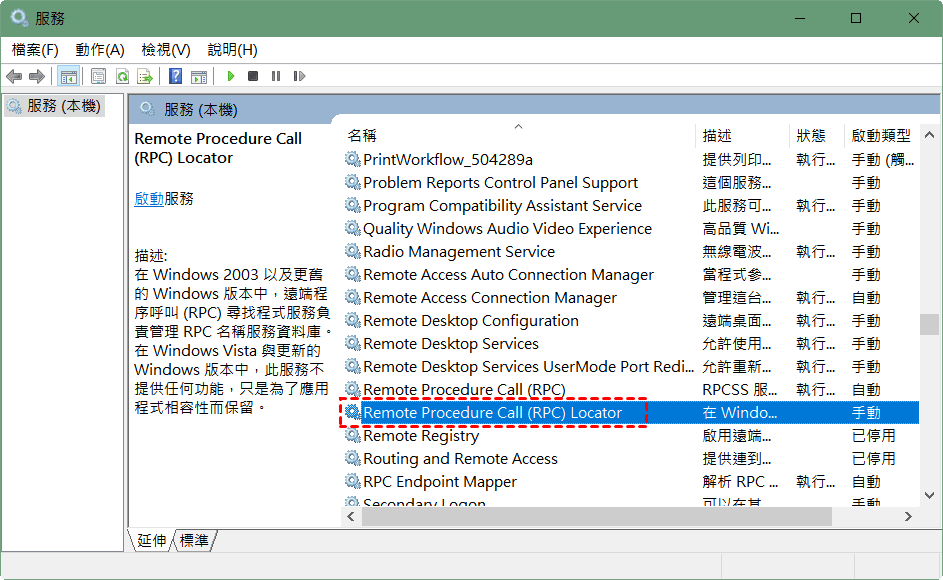Click the 啟動 link to start service

pos(148,199)
